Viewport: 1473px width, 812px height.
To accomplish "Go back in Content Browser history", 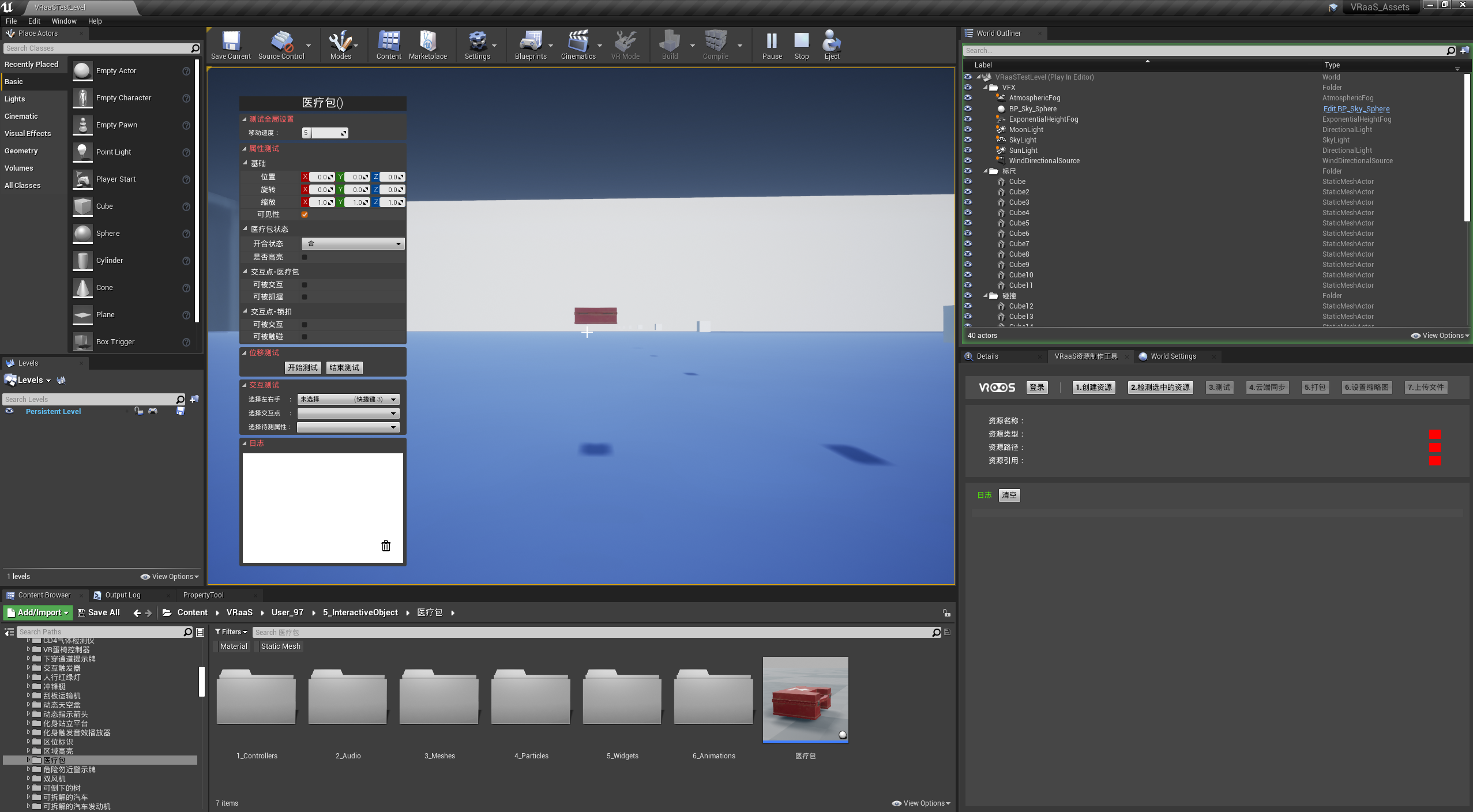I will point(137,613).
